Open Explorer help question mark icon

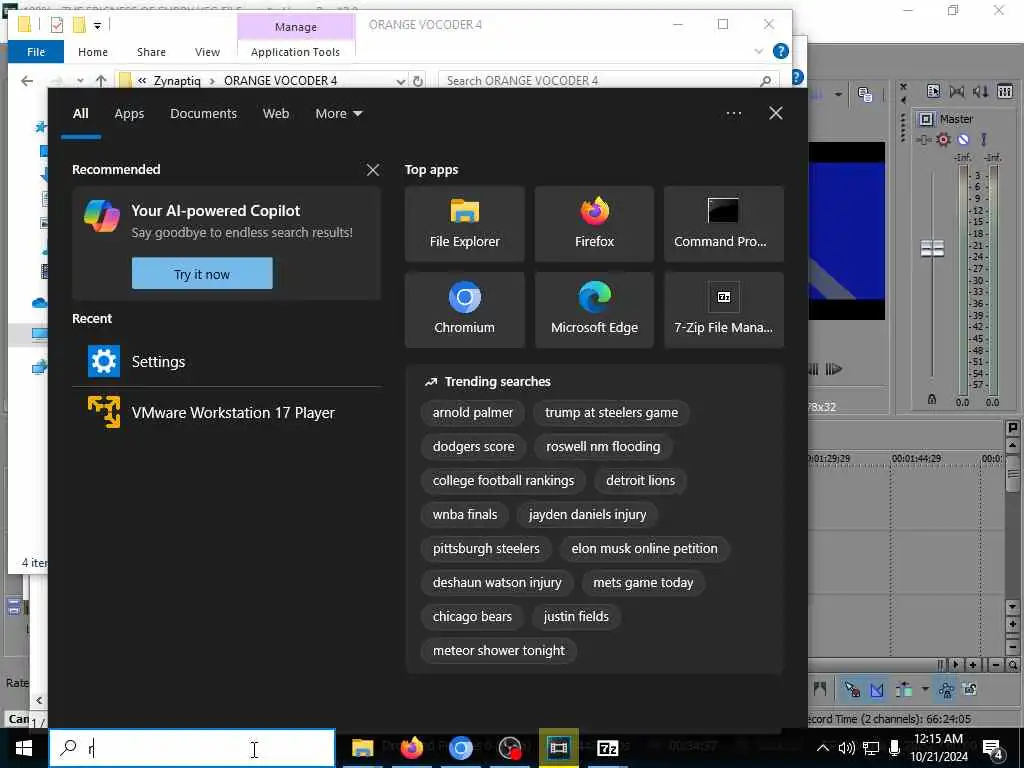click(x=780, y=51)
